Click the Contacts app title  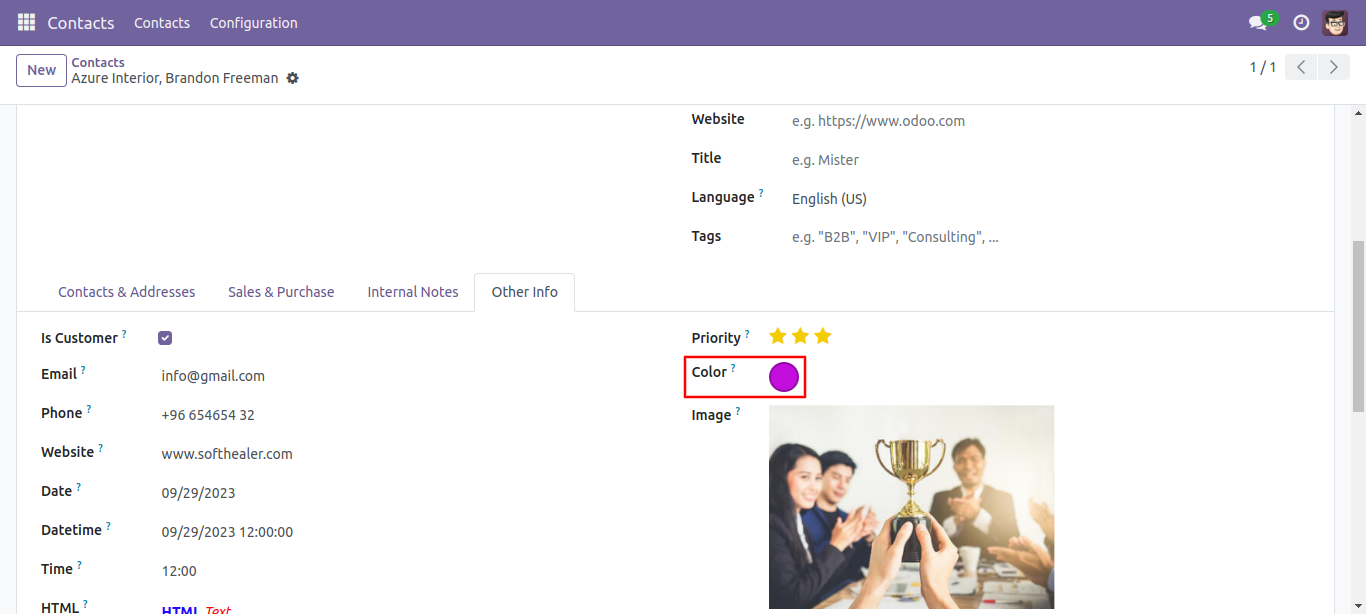(x=81, y=22)
